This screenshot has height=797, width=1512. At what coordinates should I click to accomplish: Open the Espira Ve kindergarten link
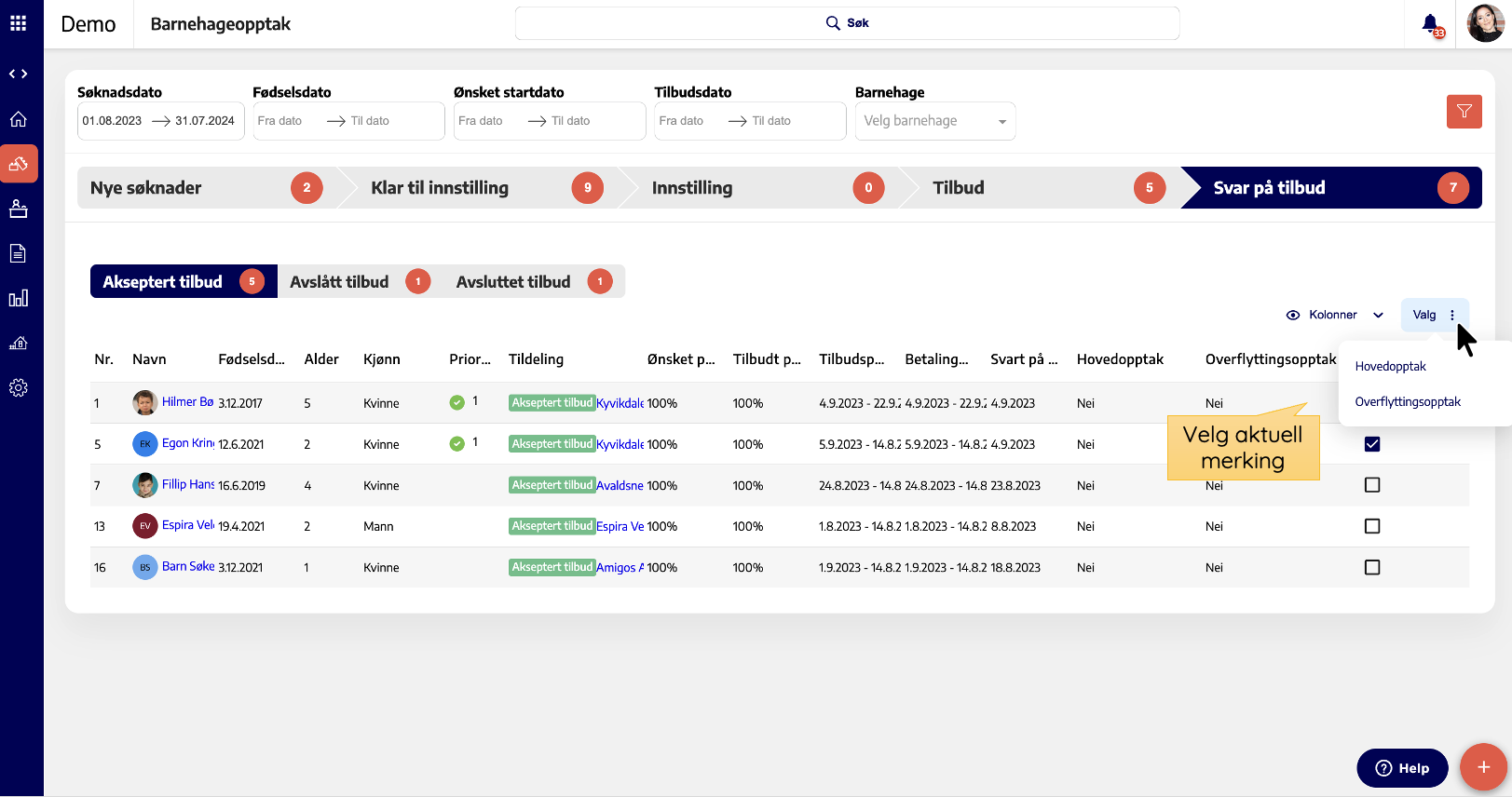(620, 526)
